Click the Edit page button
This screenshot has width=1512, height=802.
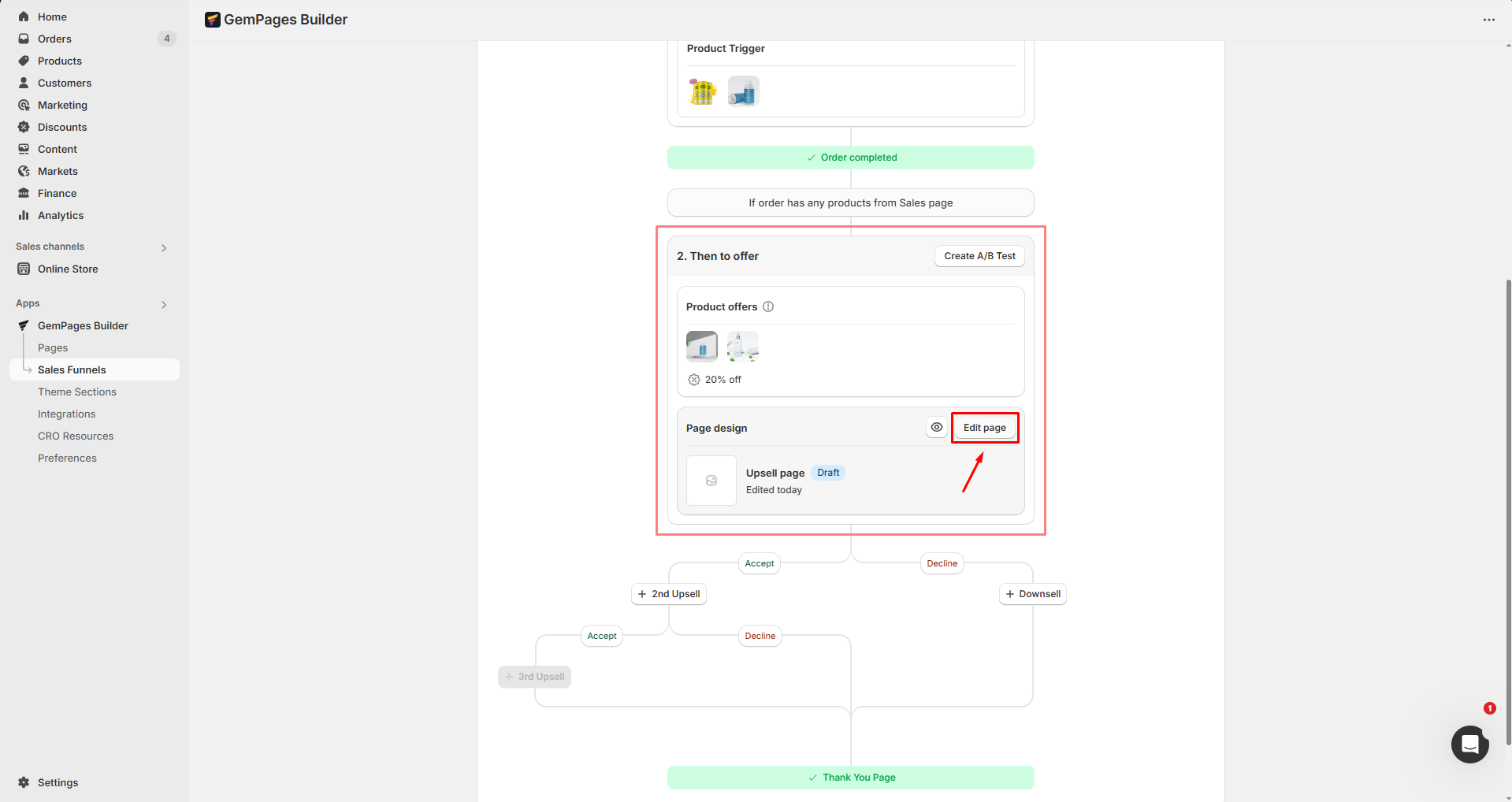(x=984, y=428)
